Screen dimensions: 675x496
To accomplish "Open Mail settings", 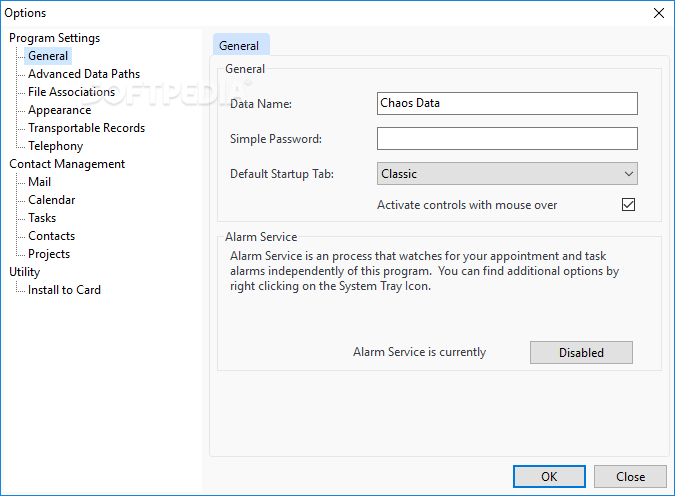I will tap(40, 182).
